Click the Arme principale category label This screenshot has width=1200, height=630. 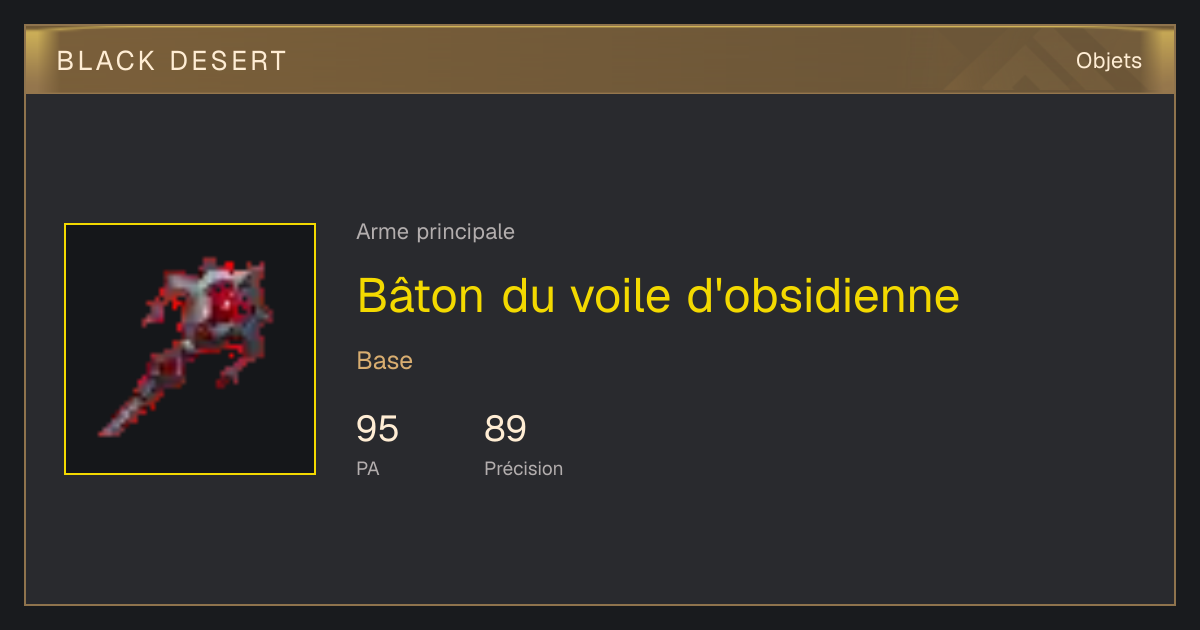click(435, 232)
